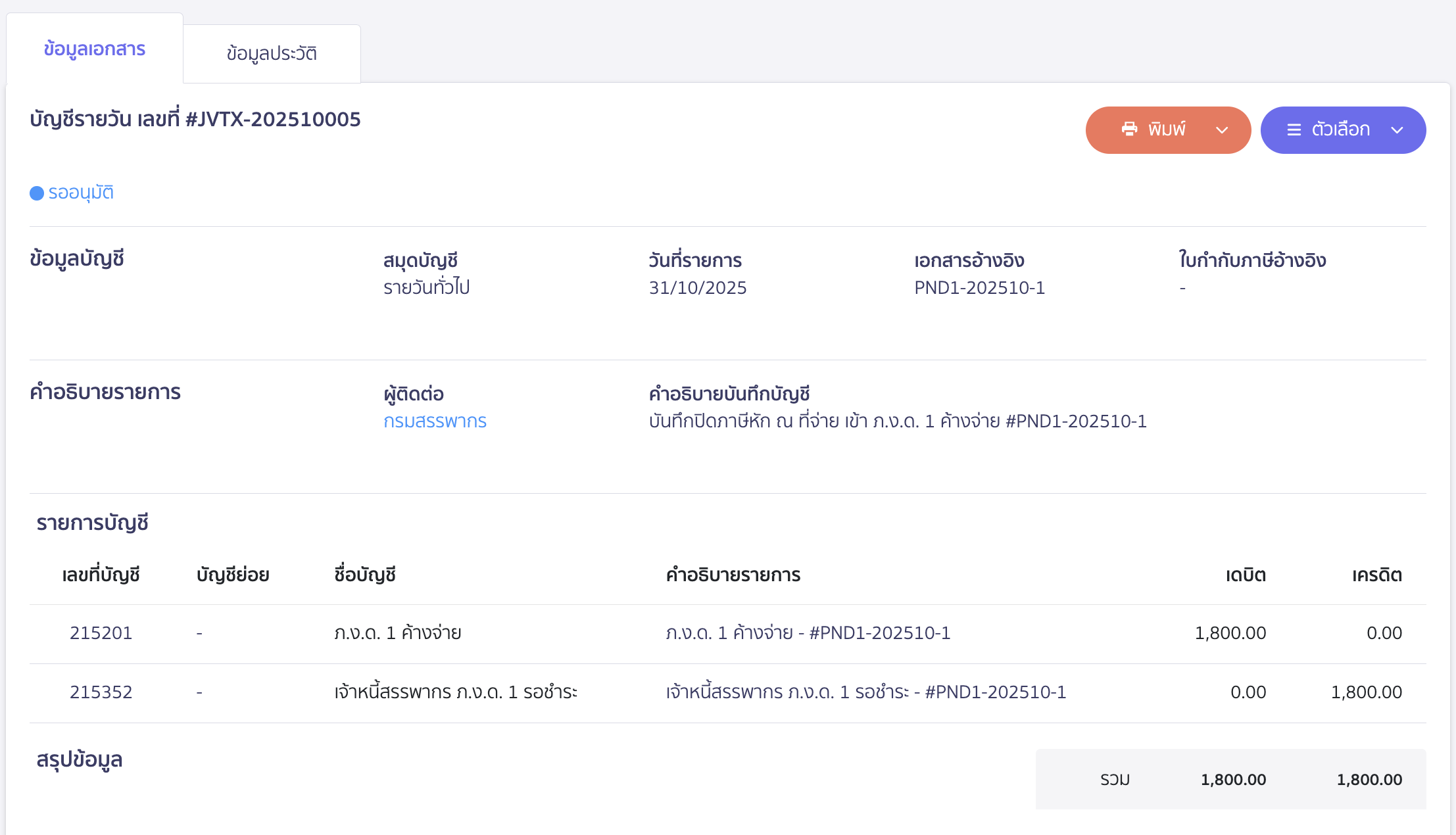Click the hamburger icon on ตัวเลือก button

[1293, 130]
